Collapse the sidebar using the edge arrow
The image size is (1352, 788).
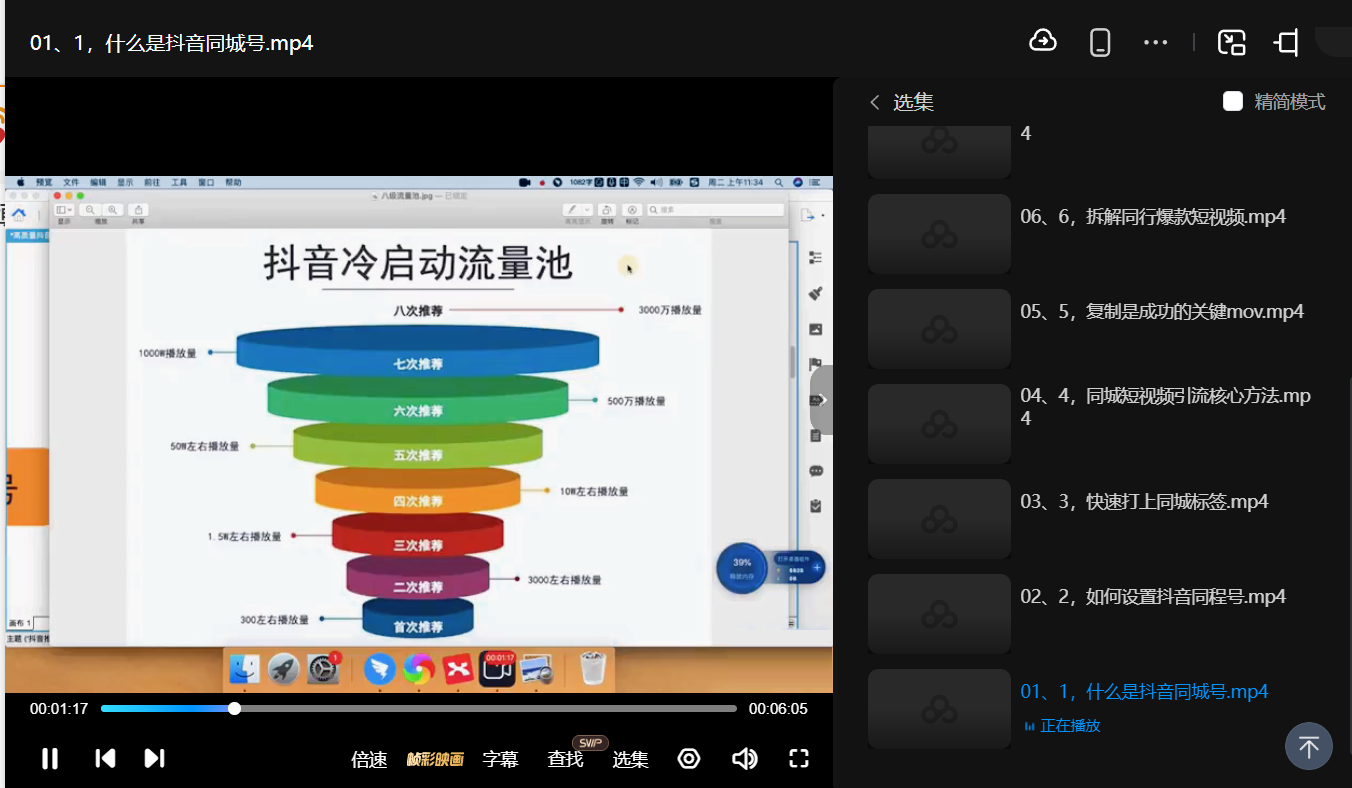click(x=821, y=400)
